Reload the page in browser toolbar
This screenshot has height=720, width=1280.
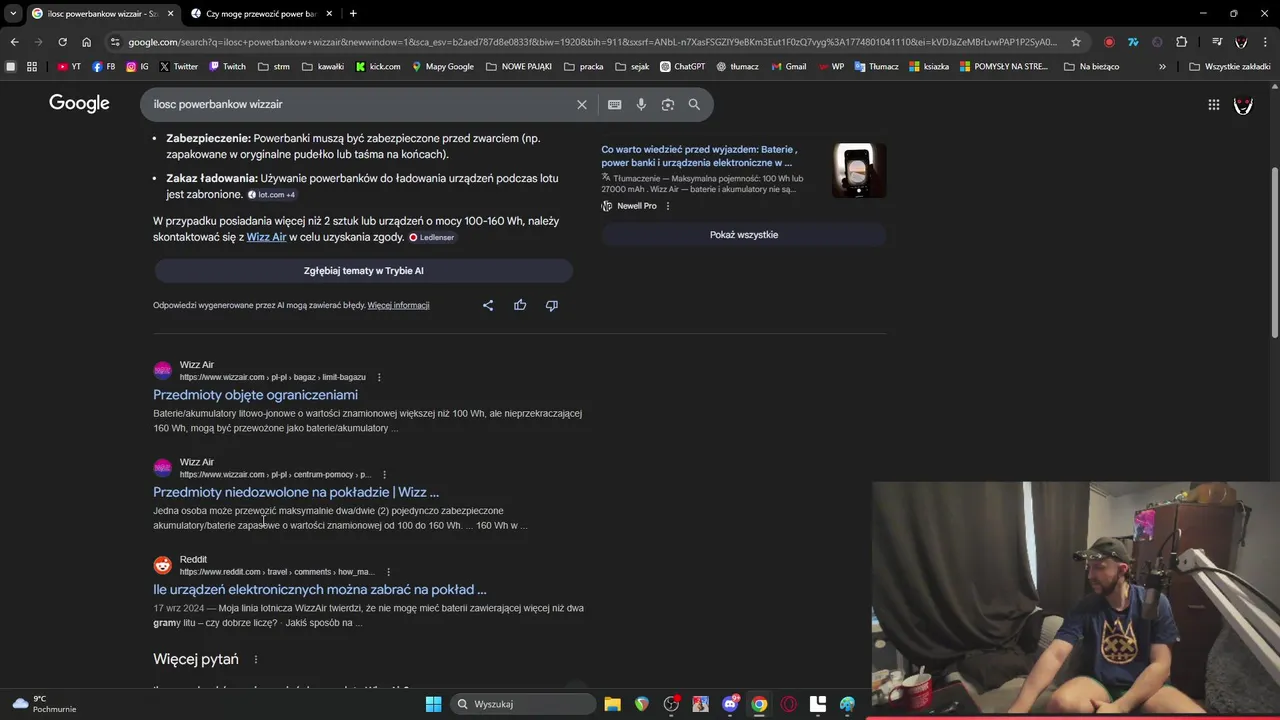(x=62, y=42)
